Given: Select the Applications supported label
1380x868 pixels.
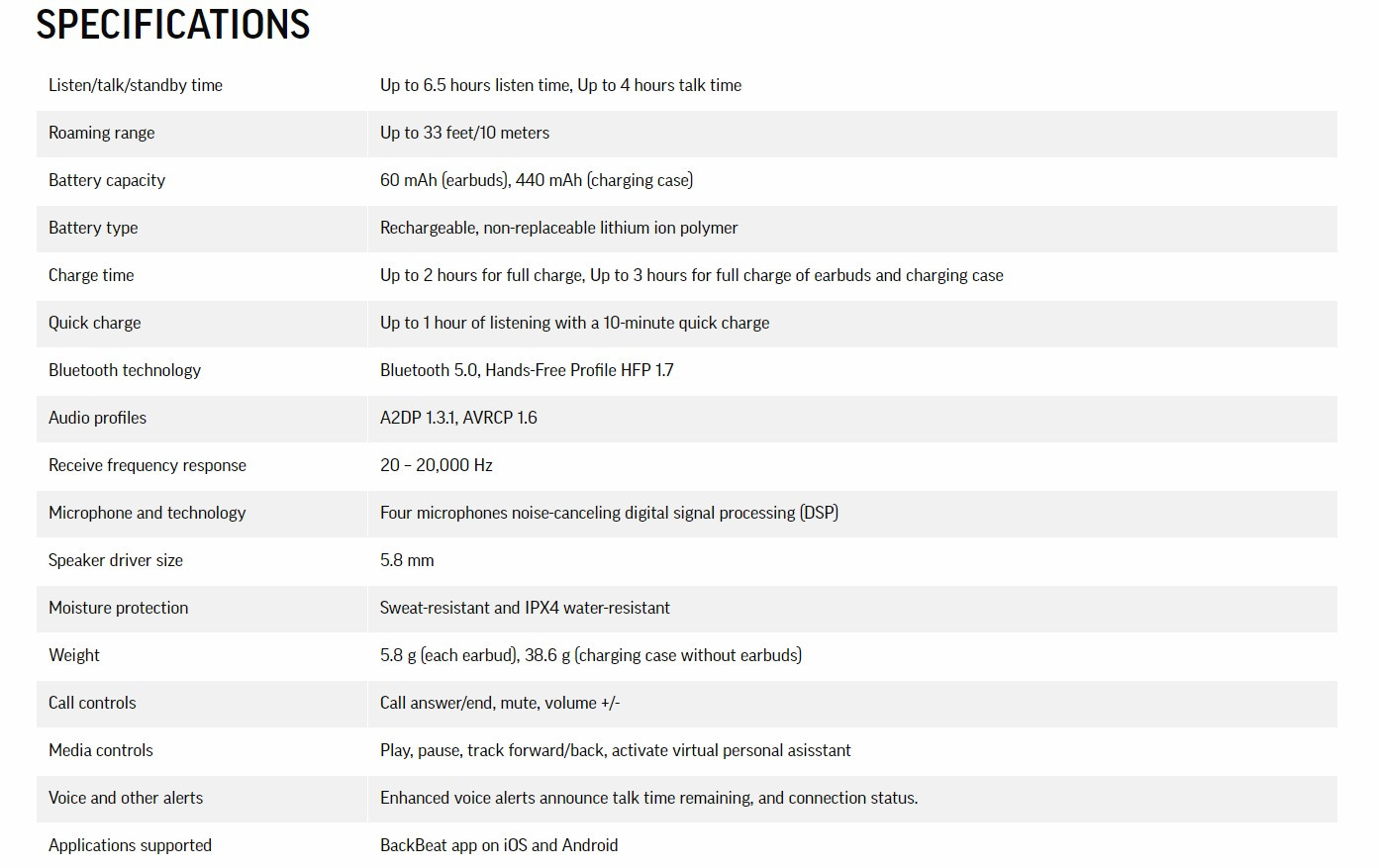Looking at the screenshot, I should coord(130,845).
